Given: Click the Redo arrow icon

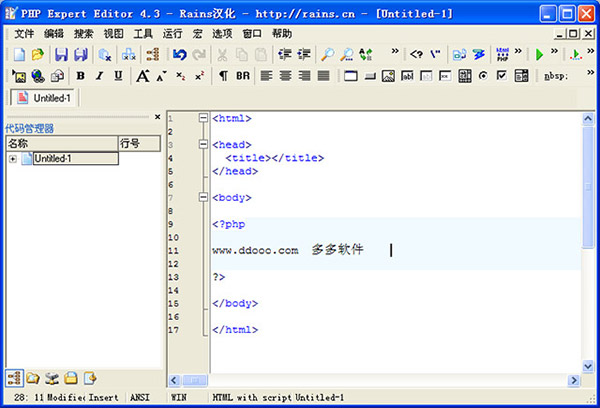Looking at the screenshot, I should pyautogui.click(x=199, y=55).
